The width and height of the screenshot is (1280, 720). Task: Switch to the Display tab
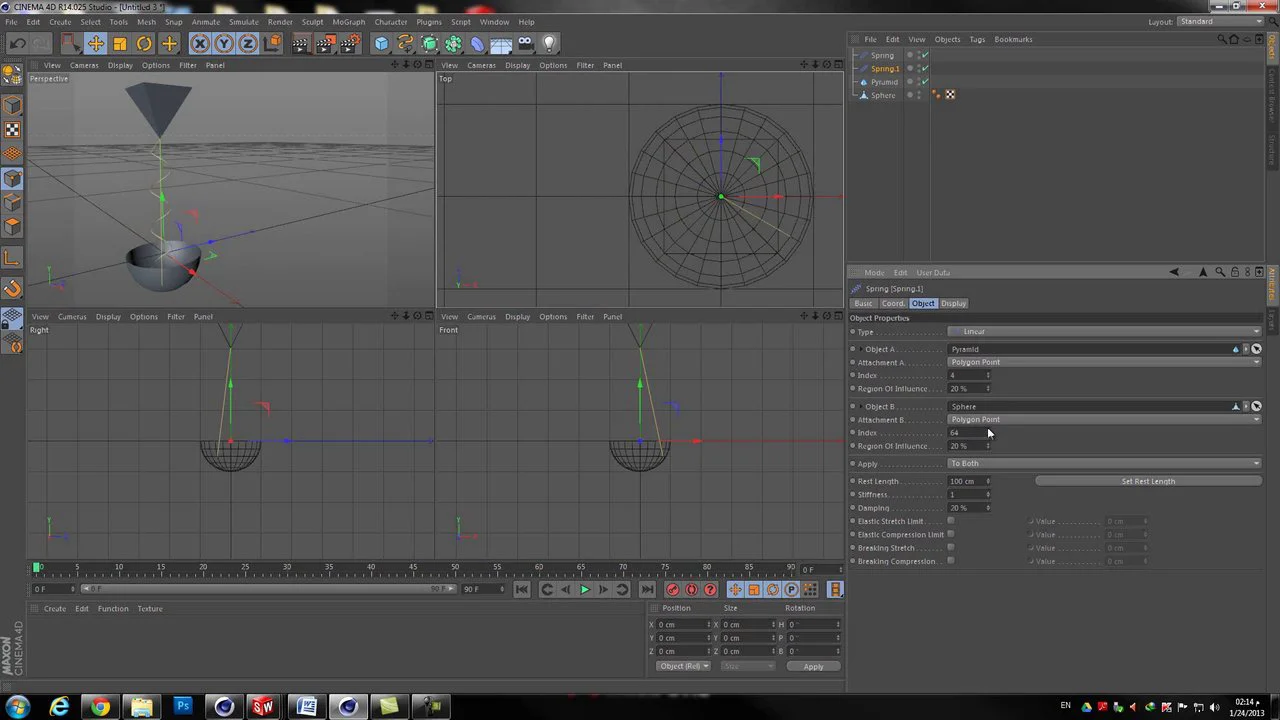click(954, 303)
